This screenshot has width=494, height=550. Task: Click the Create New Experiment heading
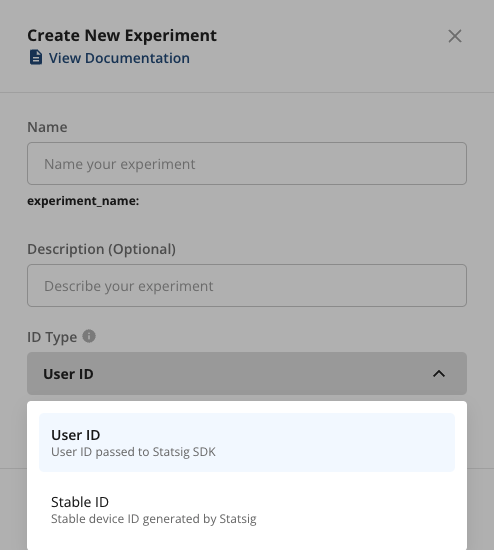(x=122, y=35)
